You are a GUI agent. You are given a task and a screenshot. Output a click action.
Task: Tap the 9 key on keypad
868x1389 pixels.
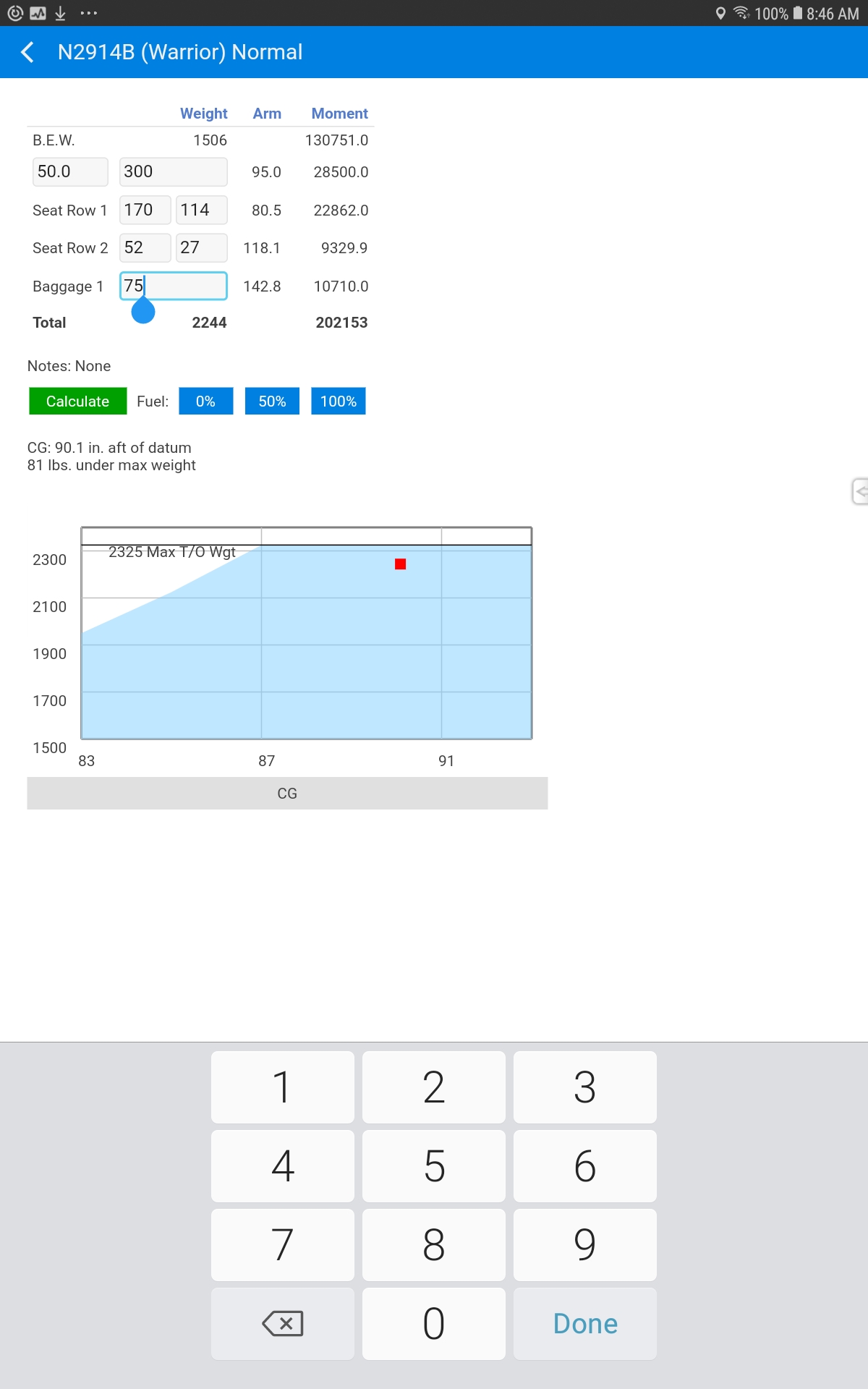585,1245
